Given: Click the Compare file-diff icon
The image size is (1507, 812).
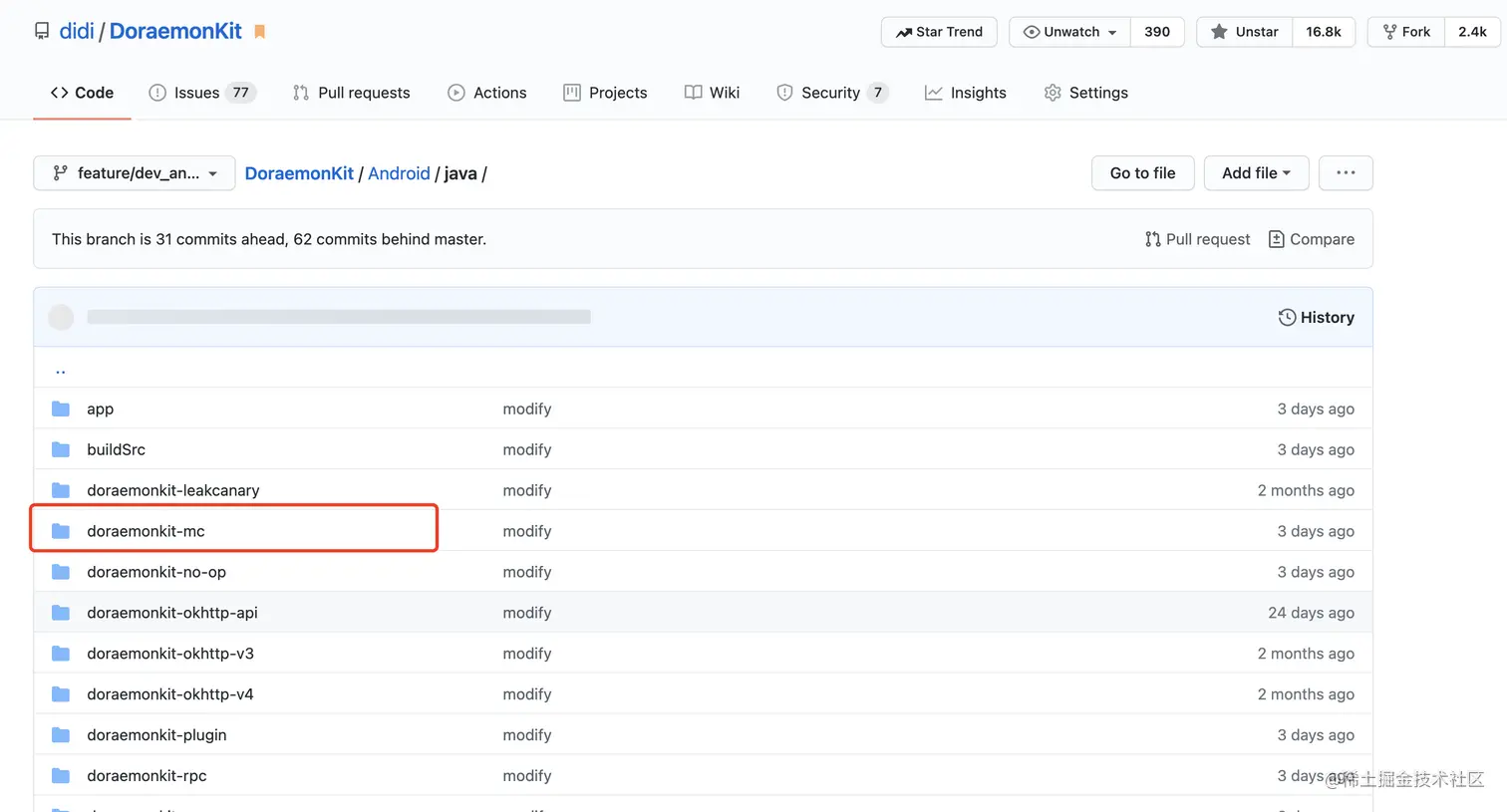Looking at the screenshot, I should (1276, 239).
